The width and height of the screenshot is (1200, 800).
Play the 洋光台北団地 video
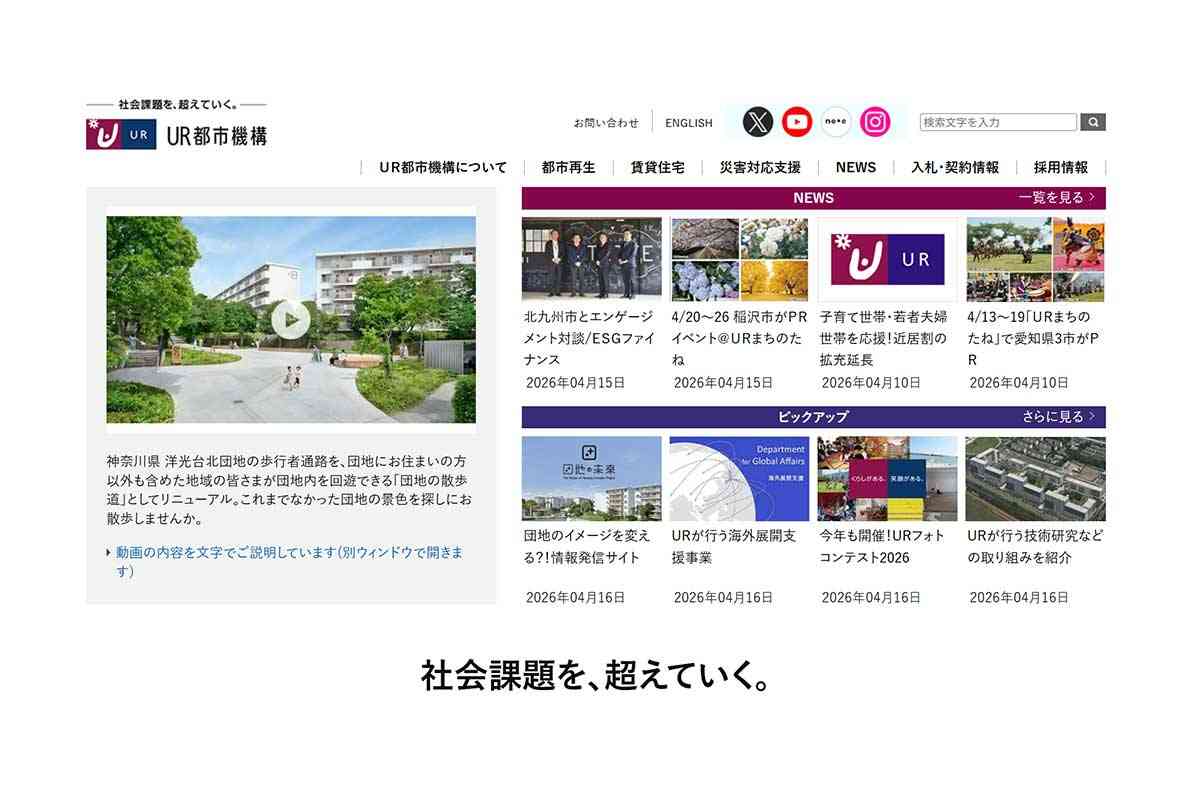pos(292,320)
